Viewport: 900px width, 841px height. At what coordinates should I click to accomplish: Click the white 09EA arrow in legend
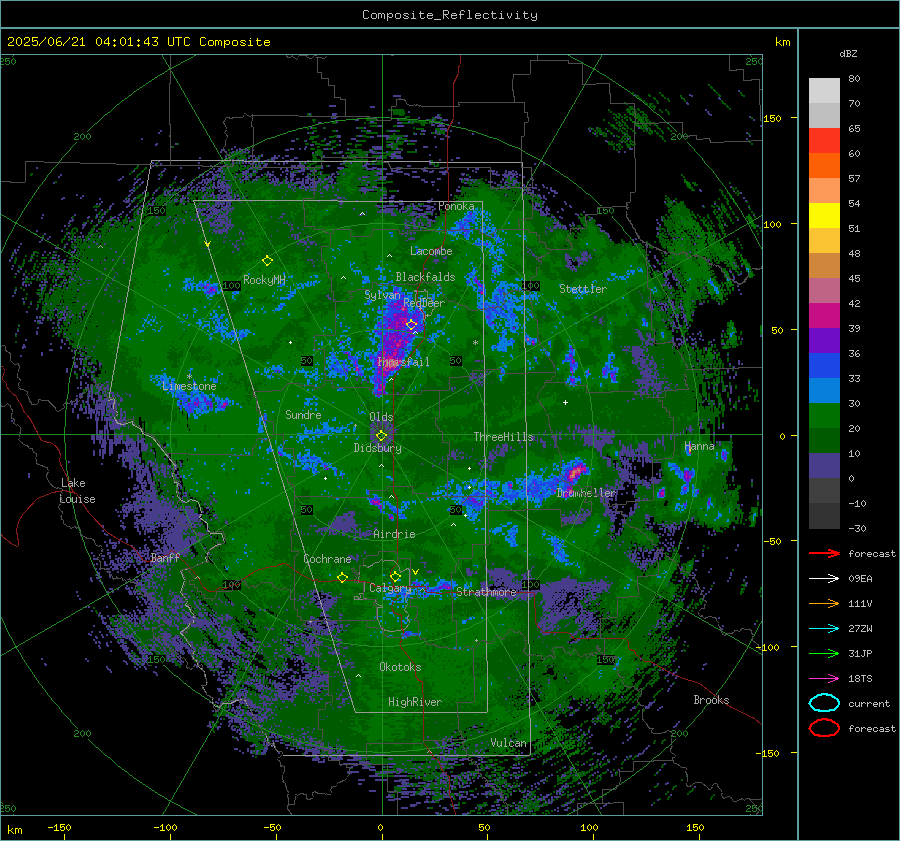(824, 579)
